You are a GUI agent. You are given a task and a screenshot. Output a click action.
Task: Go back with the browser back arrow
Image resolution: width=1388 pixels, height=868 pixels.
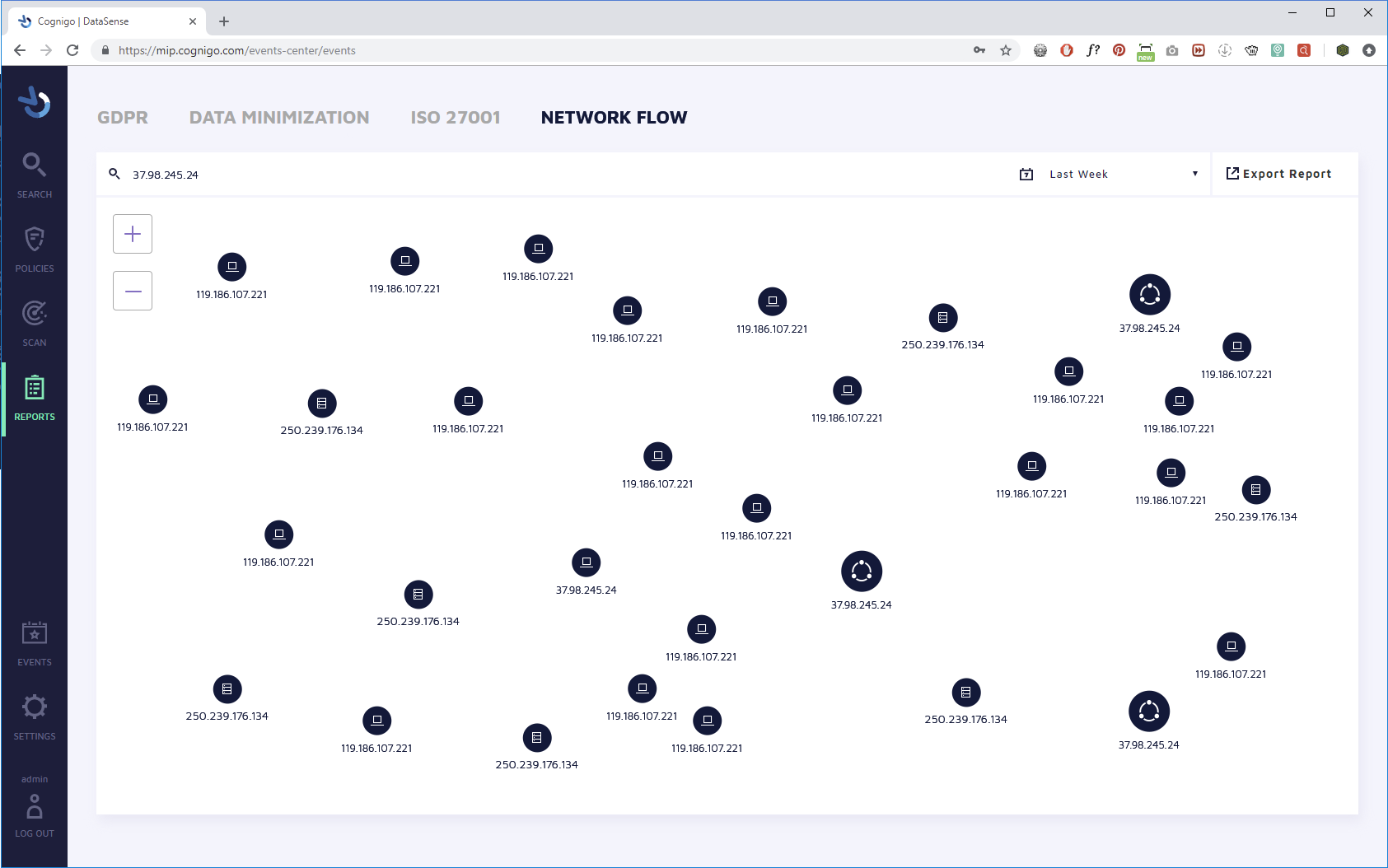20,50
